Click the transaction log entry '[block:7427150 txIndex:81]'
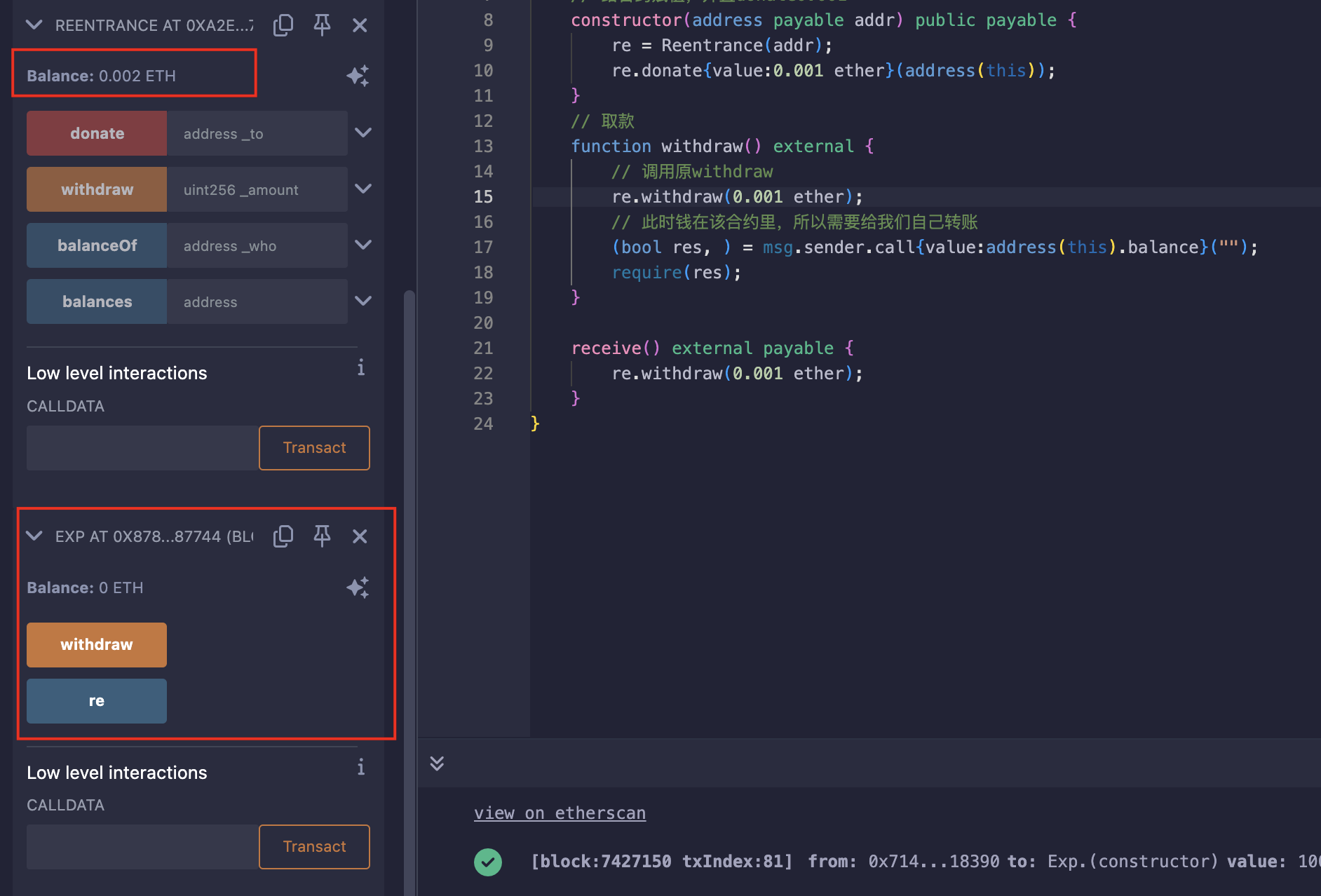Image resolution: width=1321 pixels, height=896 pixels. point(662,862)
